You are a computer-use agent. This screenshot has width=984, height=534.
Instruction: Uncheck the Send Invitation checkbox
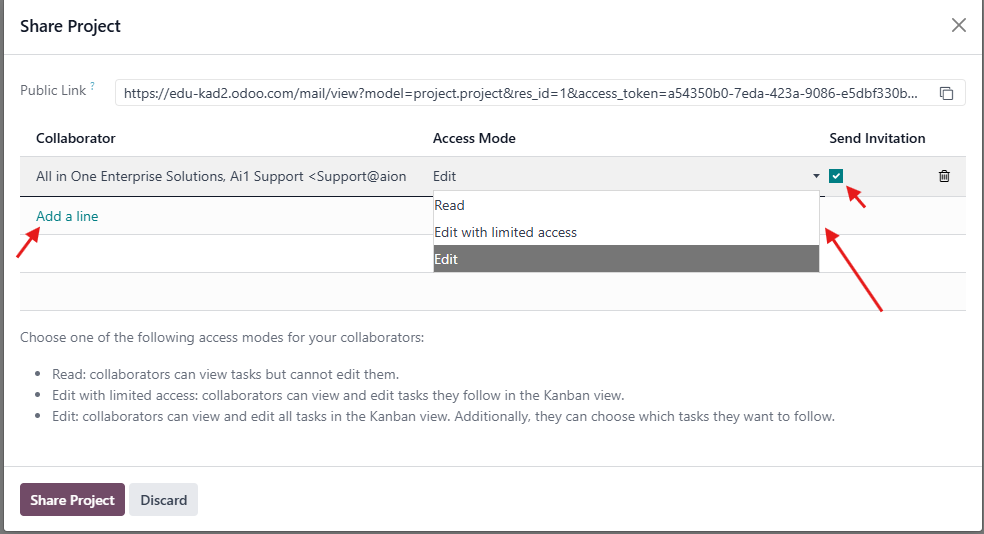836,176
